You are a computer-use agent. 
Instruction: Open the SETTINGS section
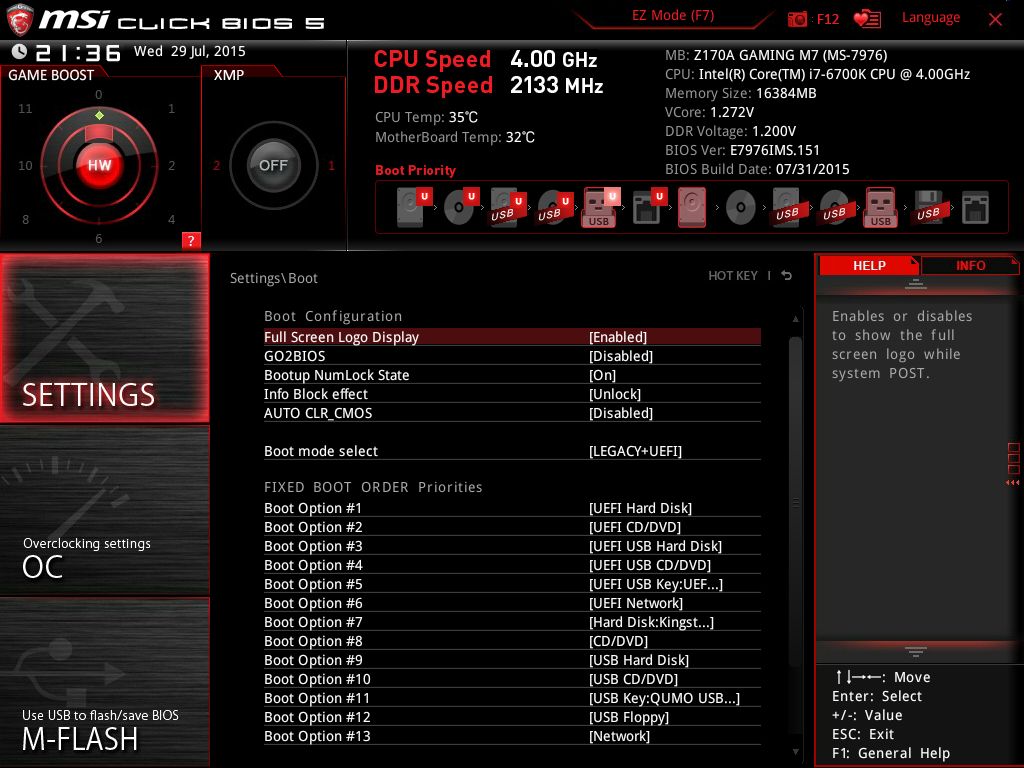pos(104,338)
